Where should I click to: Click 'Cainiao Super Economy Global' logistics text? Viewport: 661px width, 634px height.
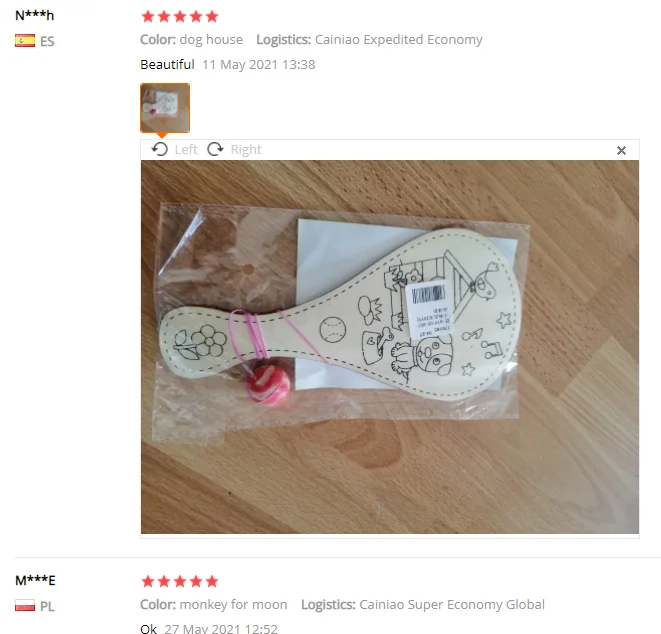coord(452,604)
